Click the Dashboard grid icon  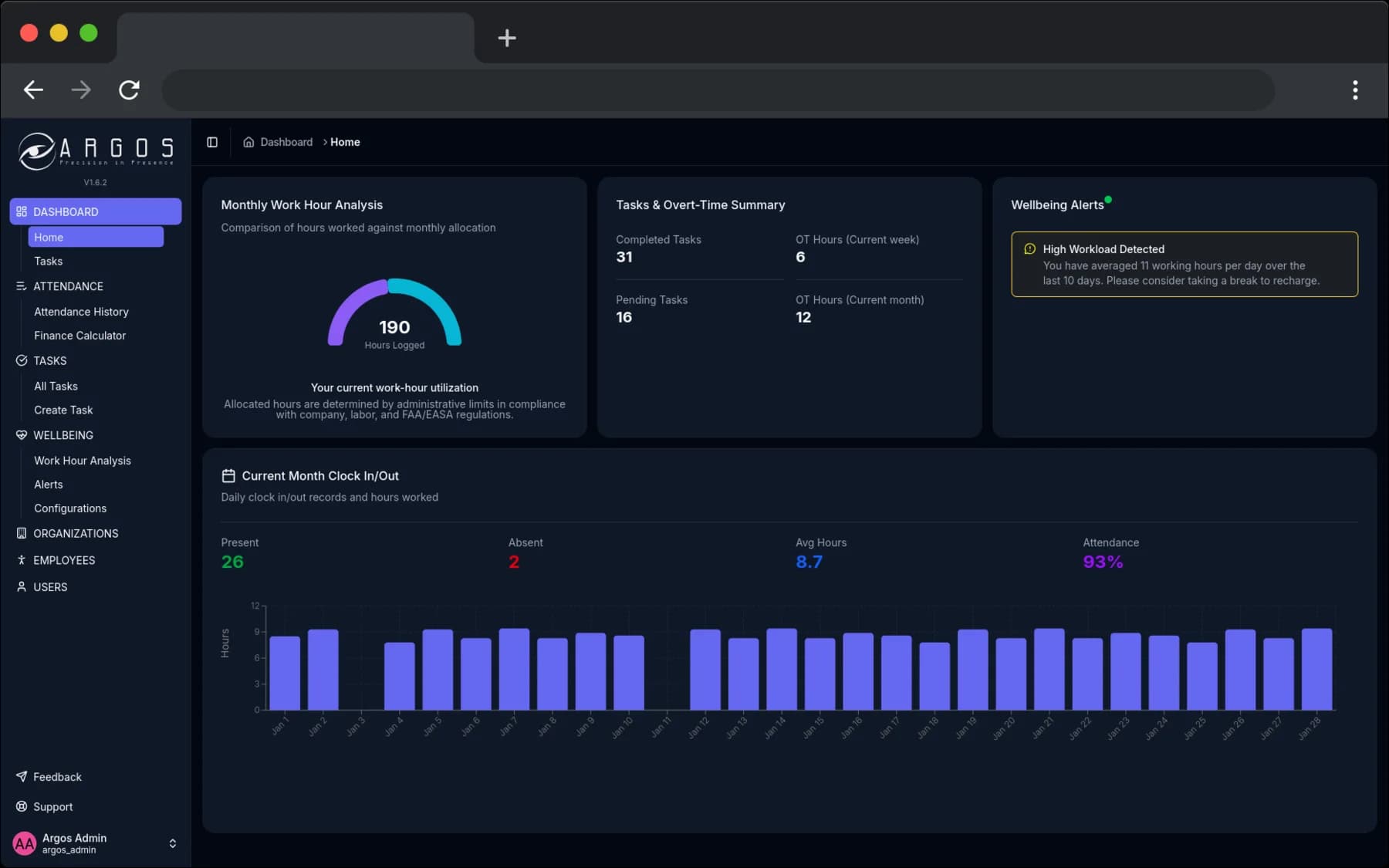click(x=22, y=211)
